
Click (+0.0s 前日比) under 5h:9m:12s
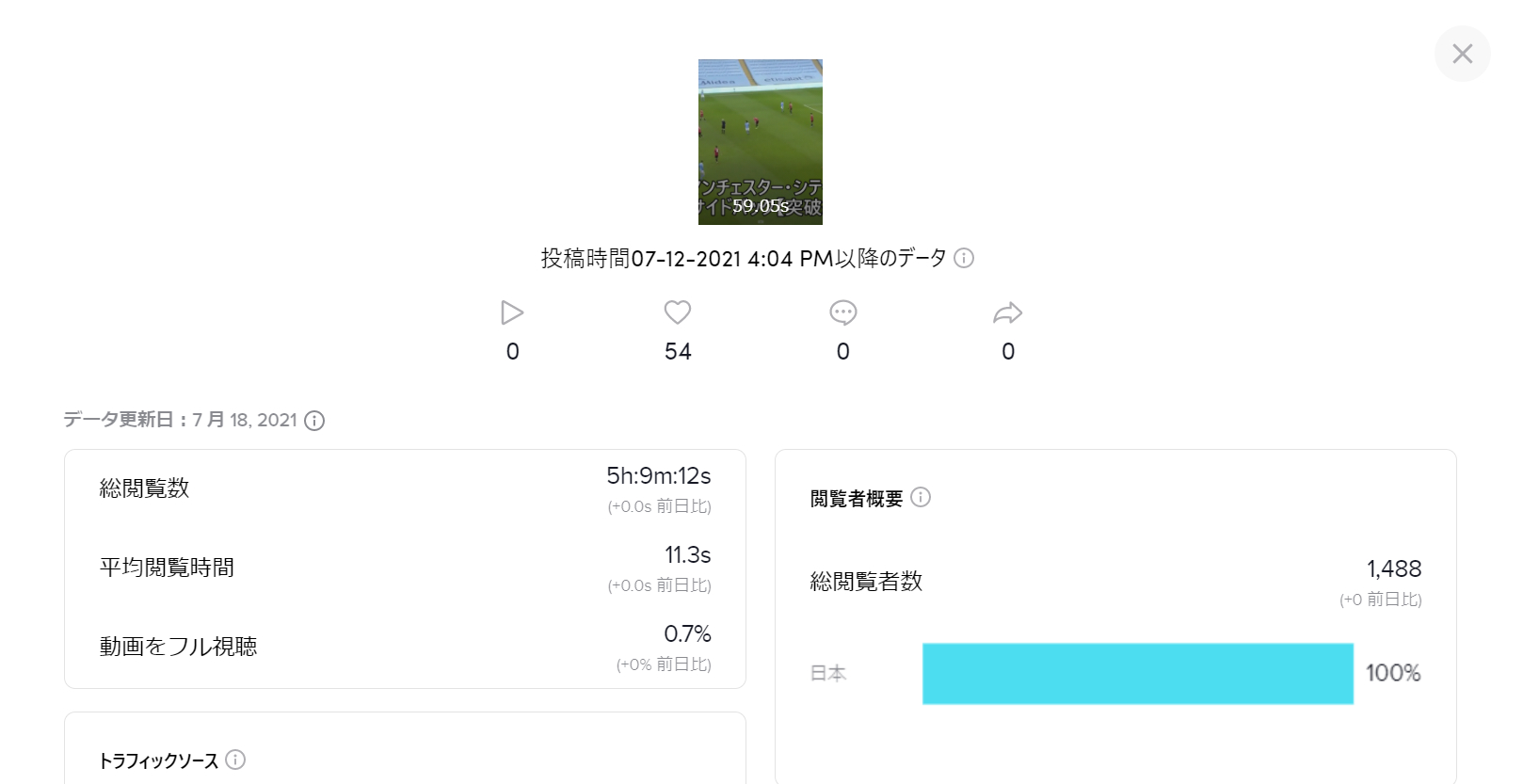659,506
